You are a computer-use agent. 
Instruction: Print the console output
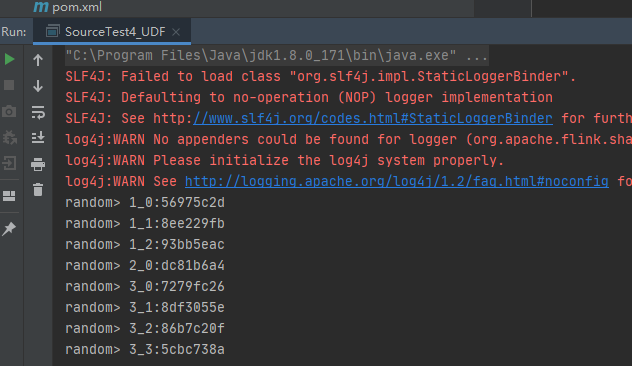[38, 164]
